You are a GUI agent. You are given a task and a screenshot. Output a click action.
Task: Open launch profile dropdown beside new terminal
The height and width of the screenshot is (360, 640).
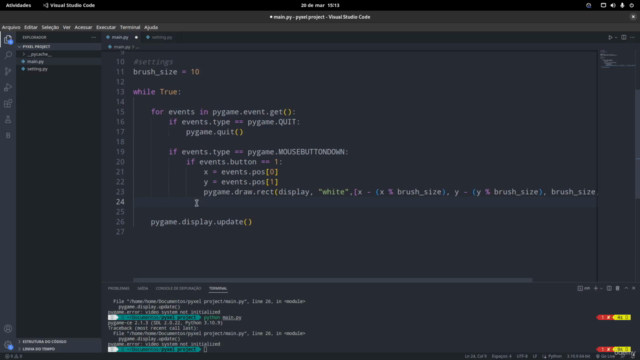click(x=601, y=288)
